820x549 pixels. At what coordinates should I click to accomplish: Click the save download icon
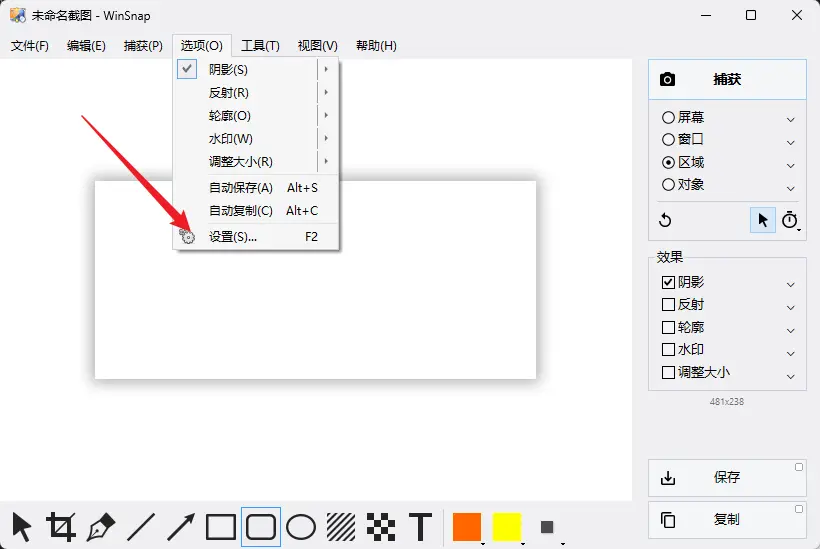668,477
